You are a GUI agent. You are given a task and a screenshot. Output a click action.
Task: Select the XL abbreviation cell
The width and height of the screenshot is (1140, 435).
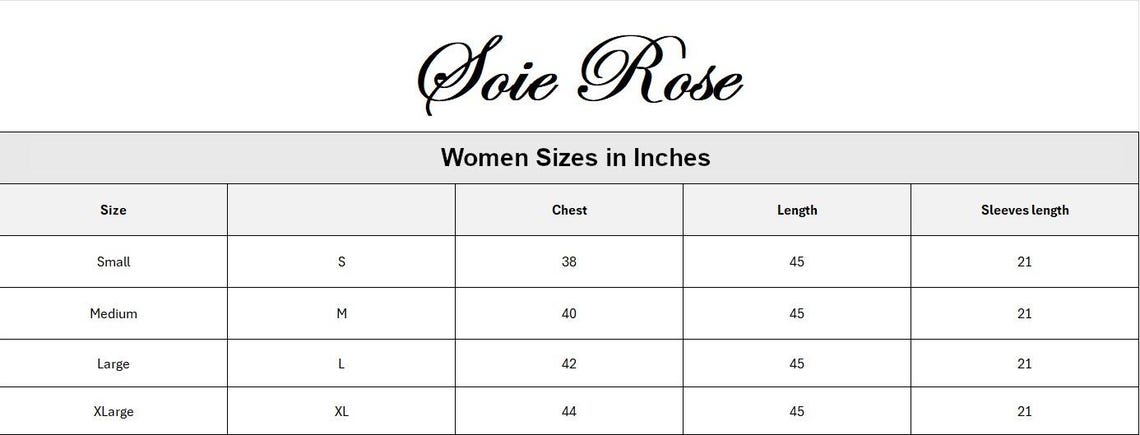(341, 411)
